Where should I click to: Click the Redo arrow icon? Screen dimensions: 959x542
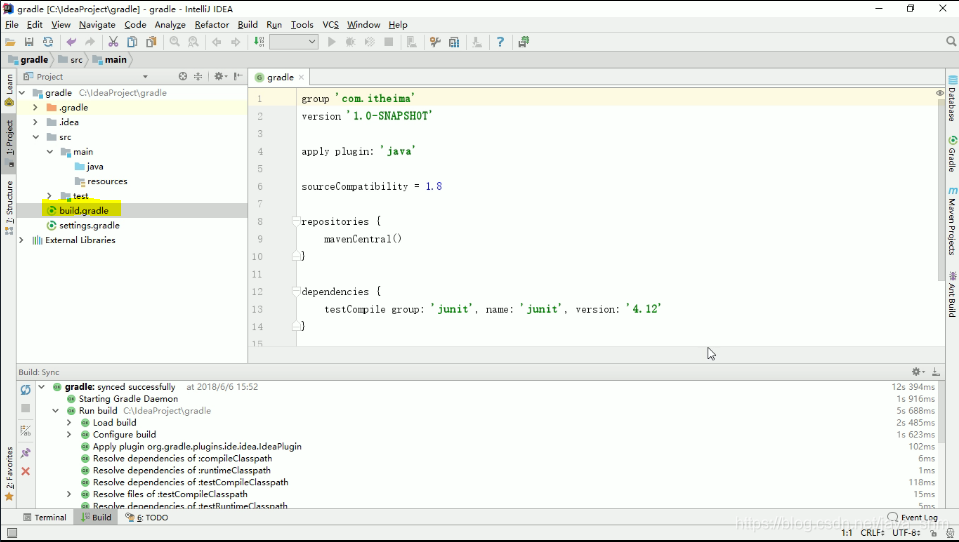click(90, 42)
